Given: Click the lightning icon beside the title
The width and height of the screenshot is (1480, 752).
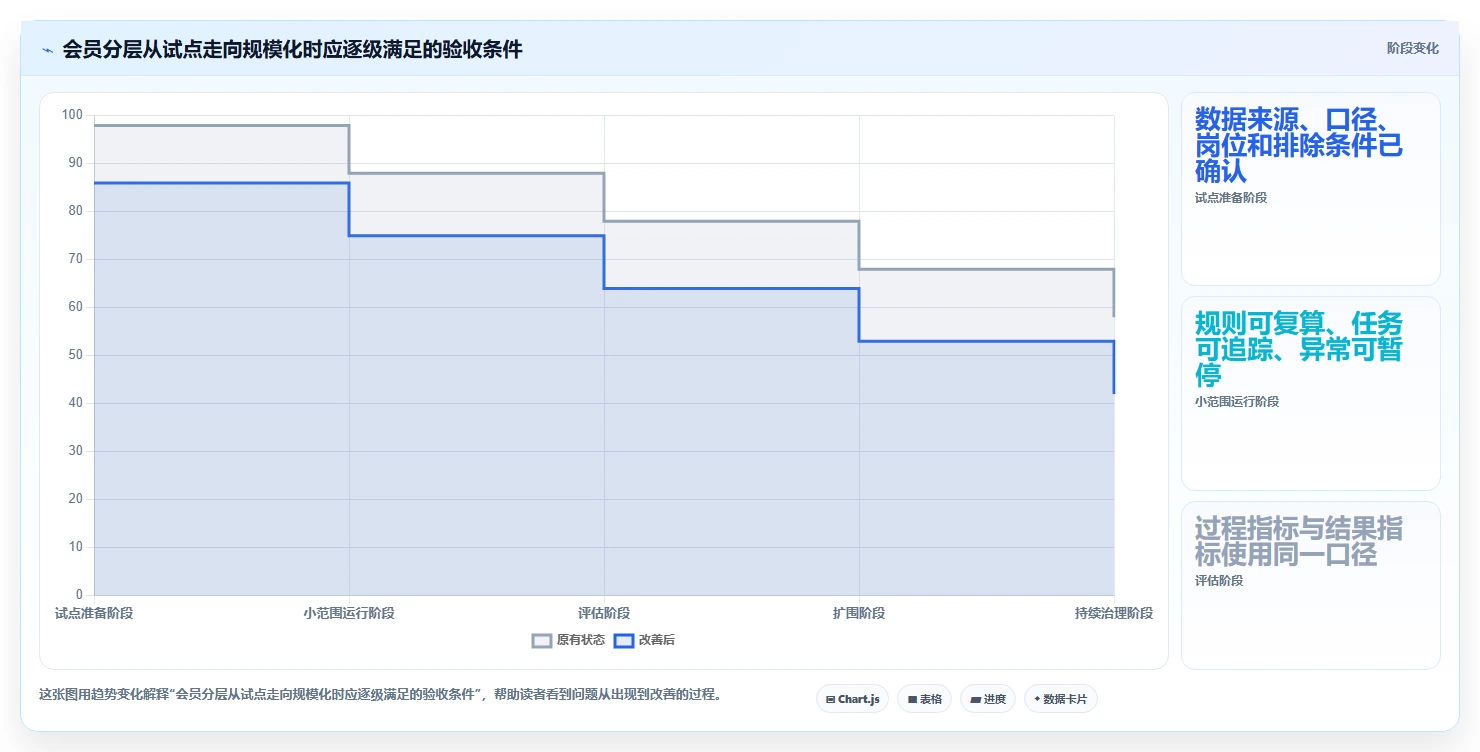Looking at the screenshot, I should (48, 49).
